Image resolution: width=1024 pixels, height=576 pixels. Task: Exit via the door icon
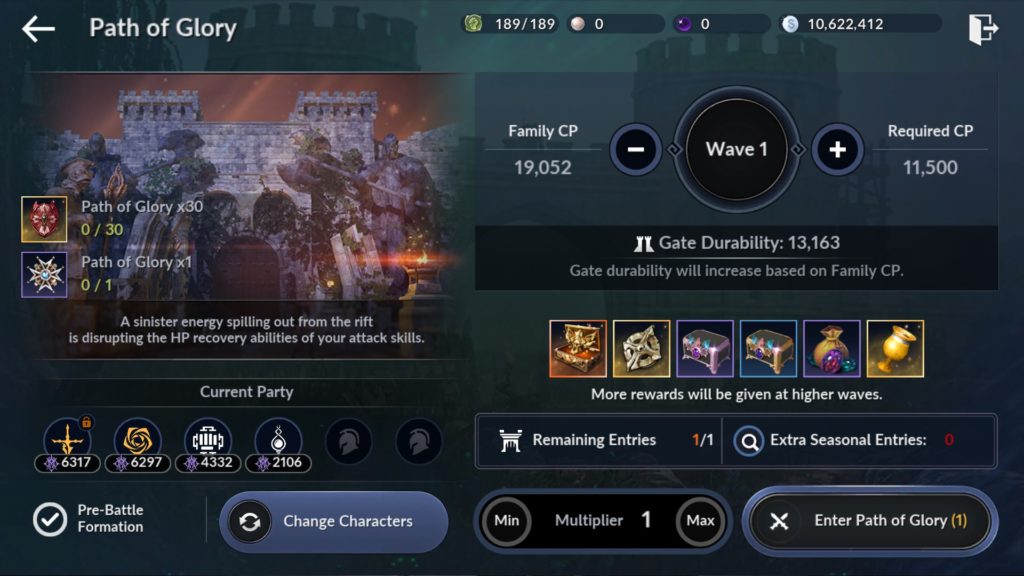pyautogui.click(x=983, y=29)
